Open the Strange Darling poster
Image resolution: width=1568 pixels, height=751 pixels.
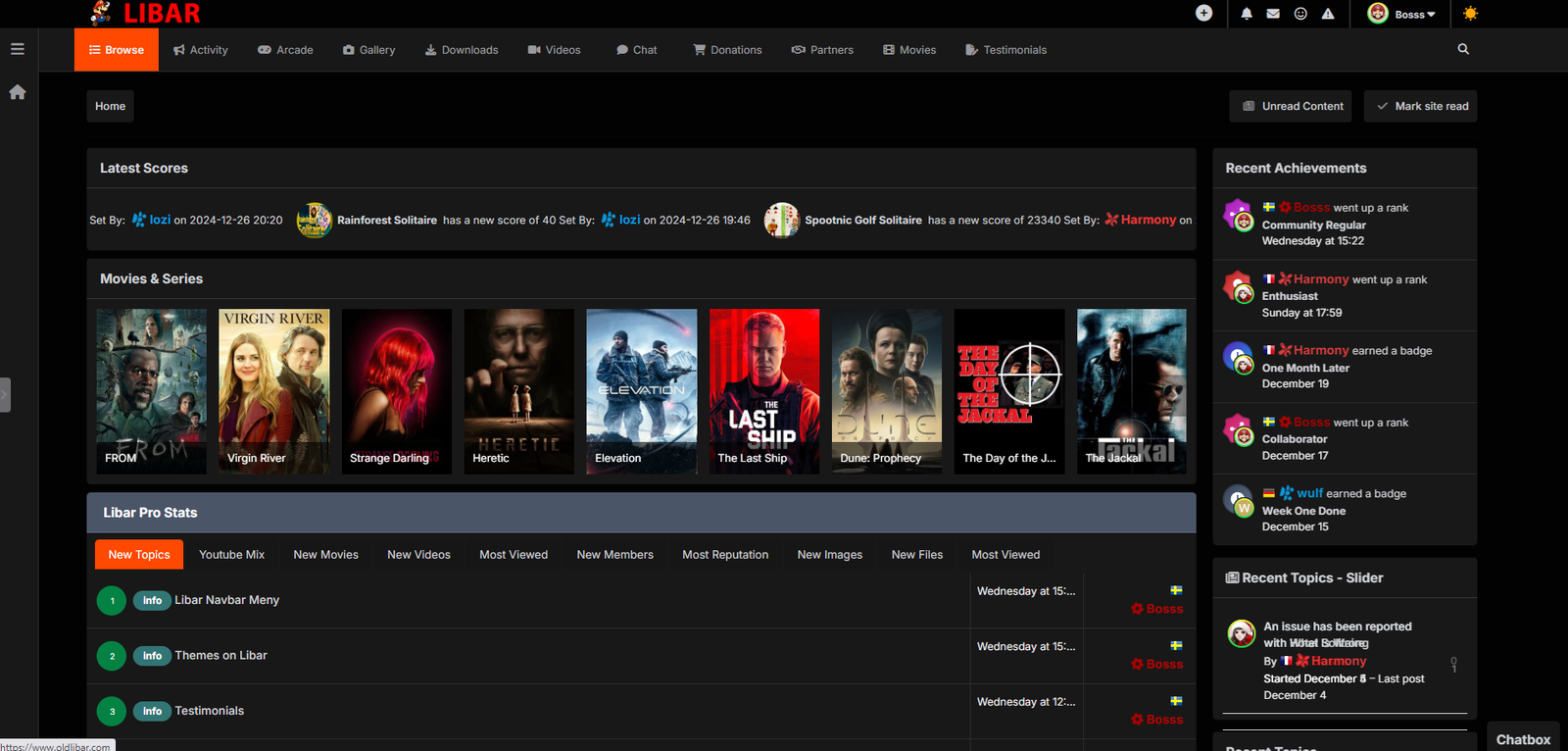click(x=397, y=391)
